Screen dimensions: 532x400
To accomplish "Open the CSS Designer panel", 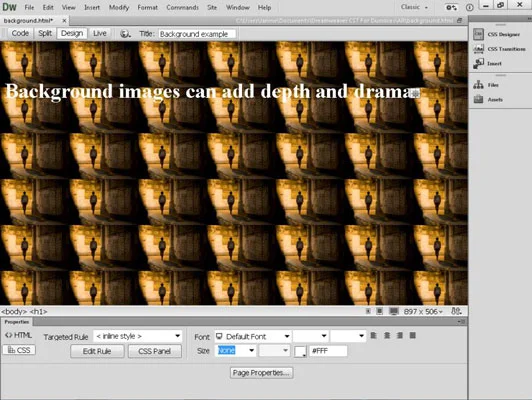I will click(x=496, y=34).
